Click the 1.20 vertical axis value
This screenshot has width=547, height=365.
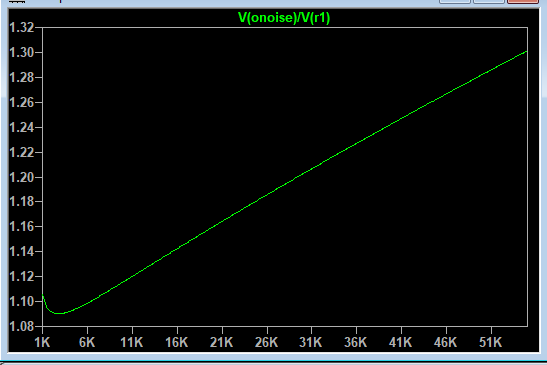[21, 177]
